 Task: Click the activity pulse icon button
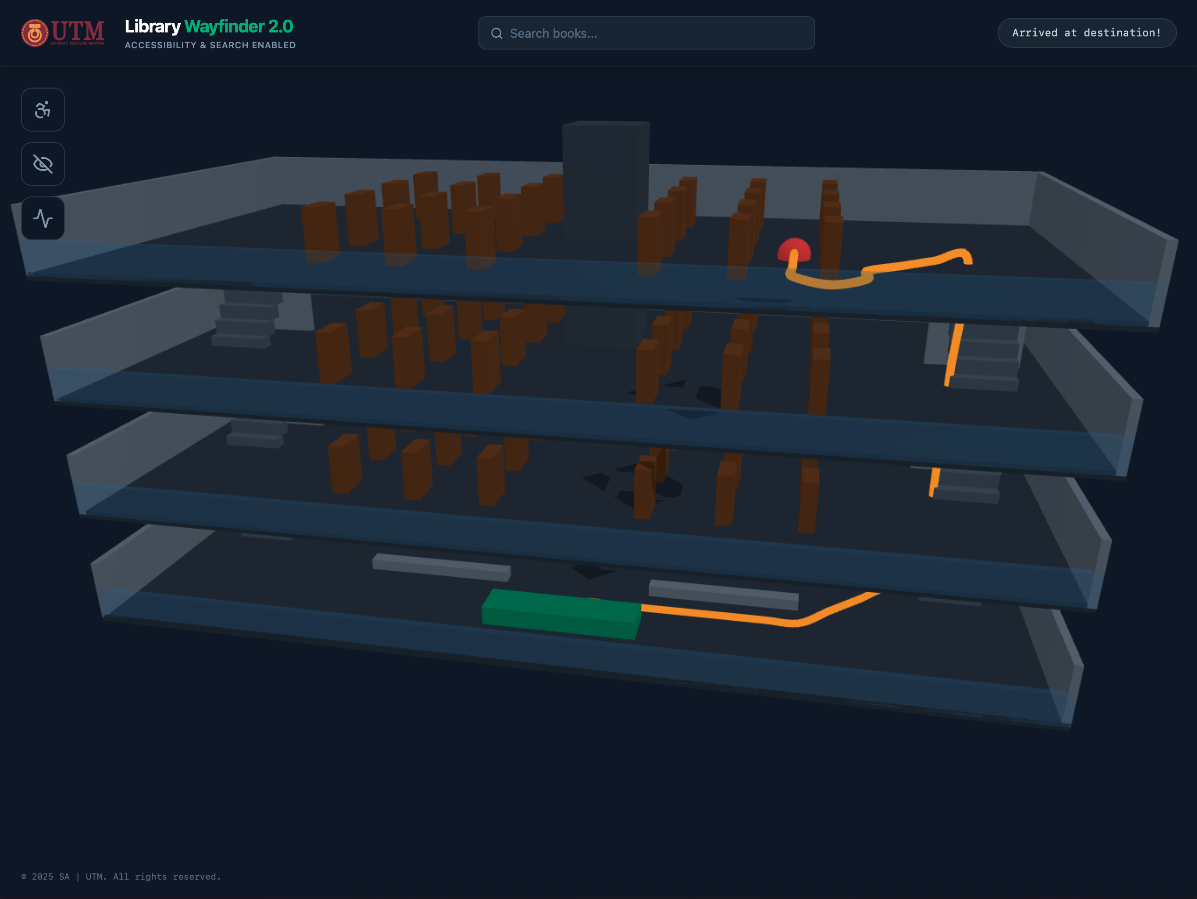43,218
